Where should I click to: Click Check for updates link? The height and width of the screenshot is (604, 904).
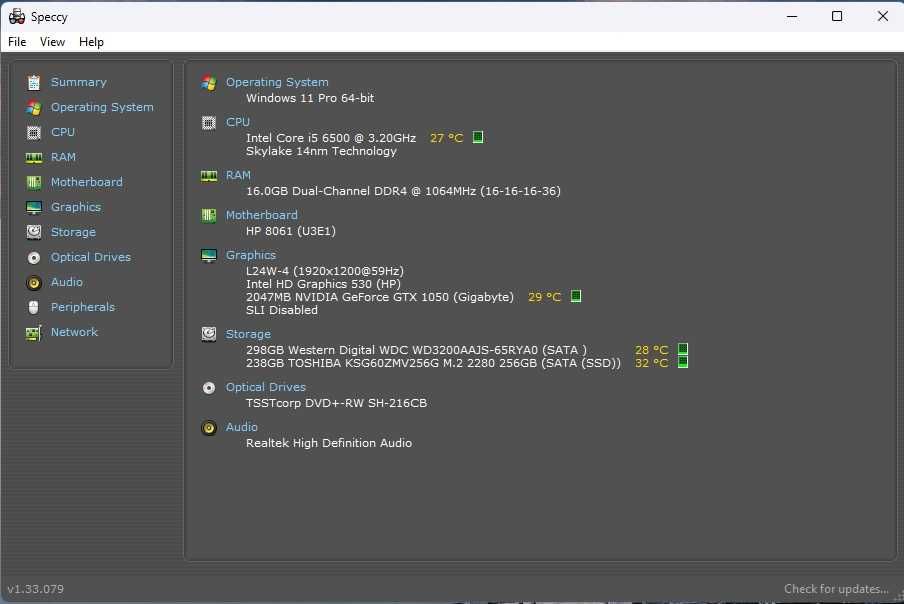[x=836, y=589]
